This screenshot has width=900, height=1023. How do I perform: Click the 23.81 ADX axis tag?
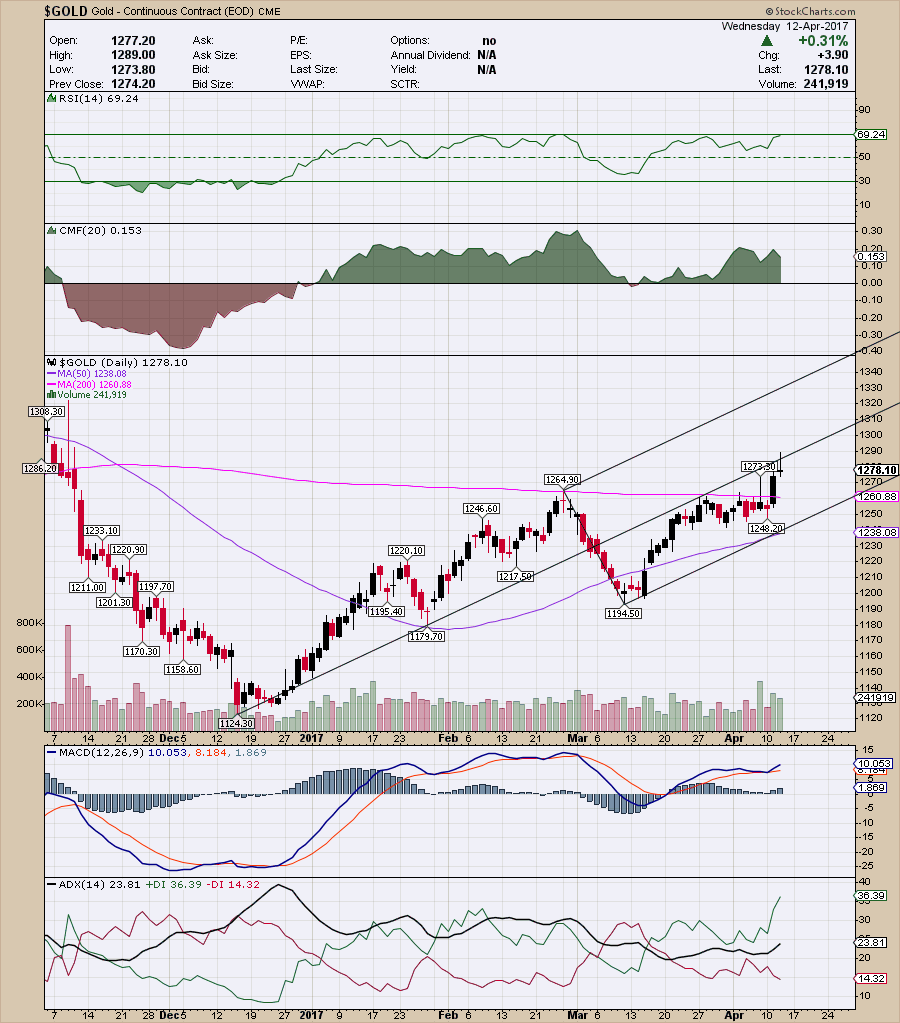tap(871, 942)
